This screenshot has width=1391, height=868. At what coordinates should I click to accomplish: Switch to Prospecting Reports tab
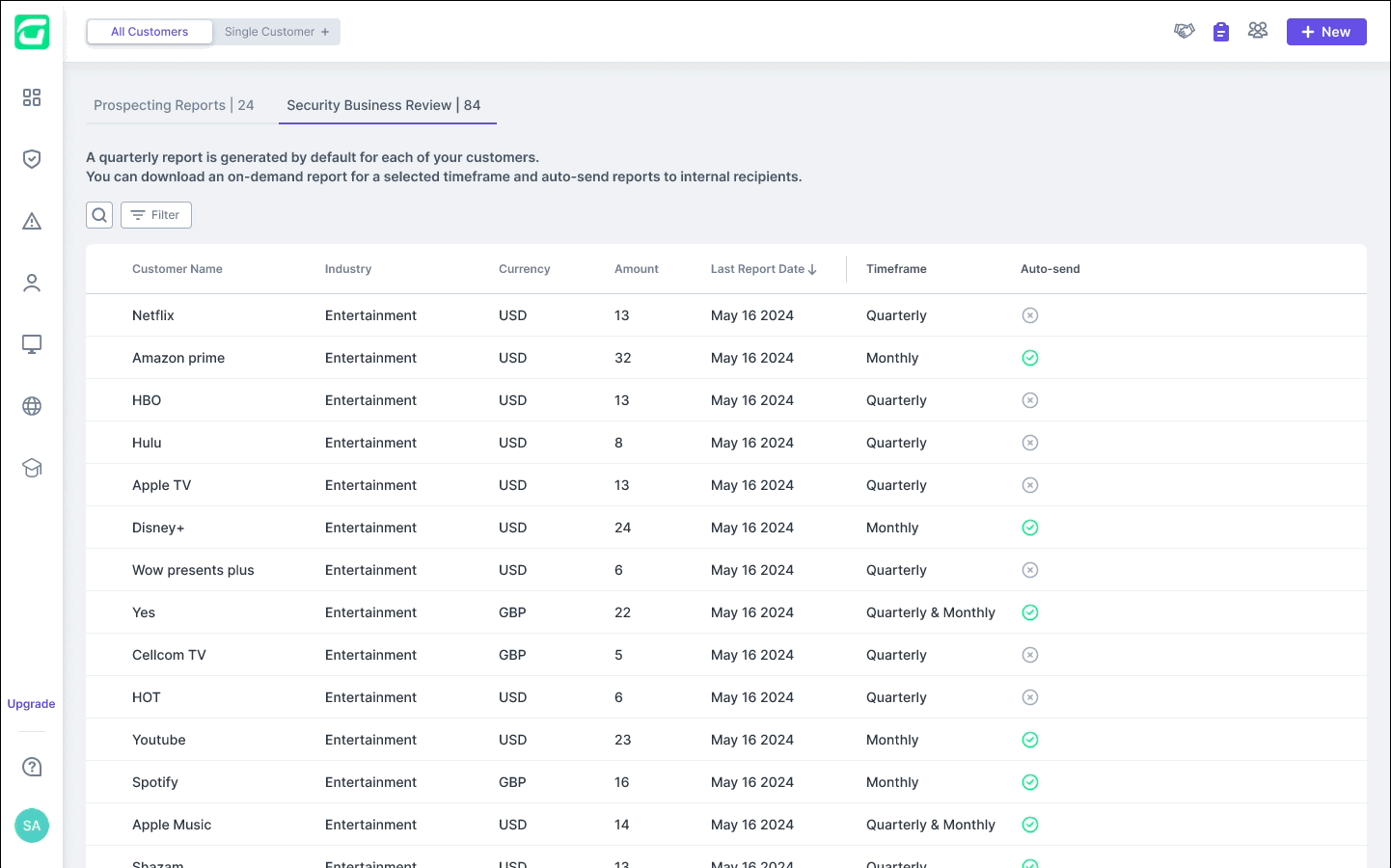click(174, 105)
